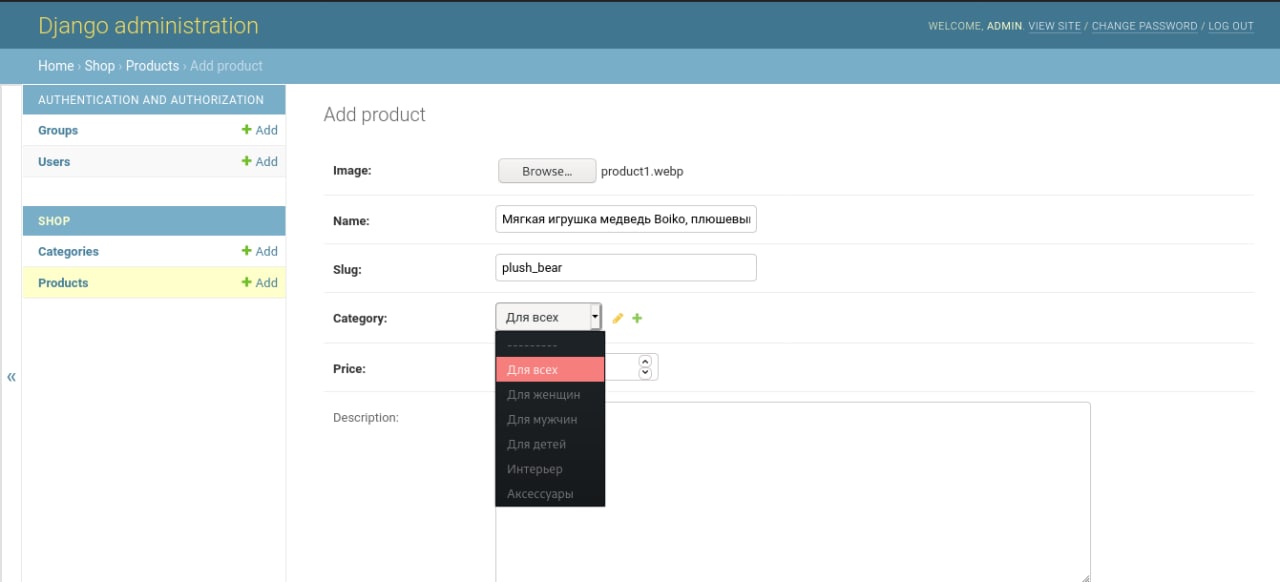Choose Для всех from the category list
The height and width of the screenshot is (582, 1280).
550,370
